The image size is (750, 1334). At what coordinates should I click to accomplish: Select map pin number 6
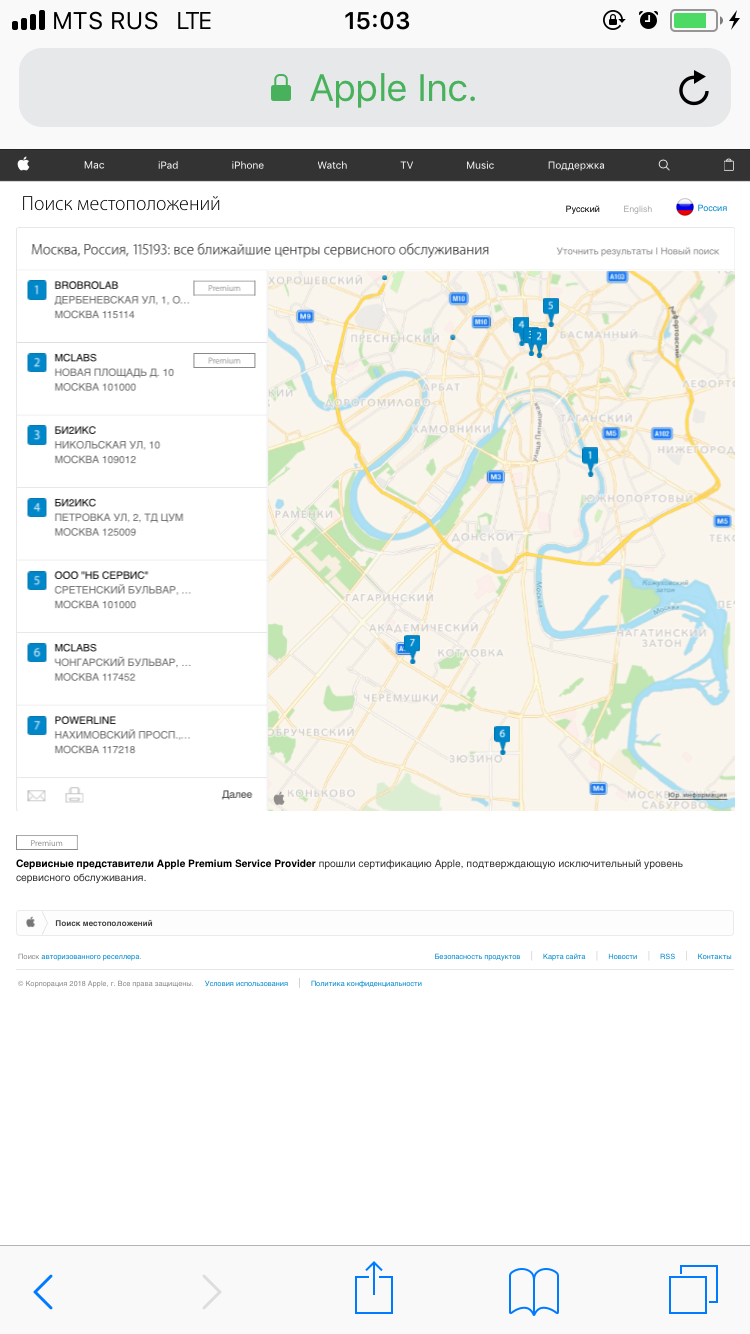click(x=502, y=739)
